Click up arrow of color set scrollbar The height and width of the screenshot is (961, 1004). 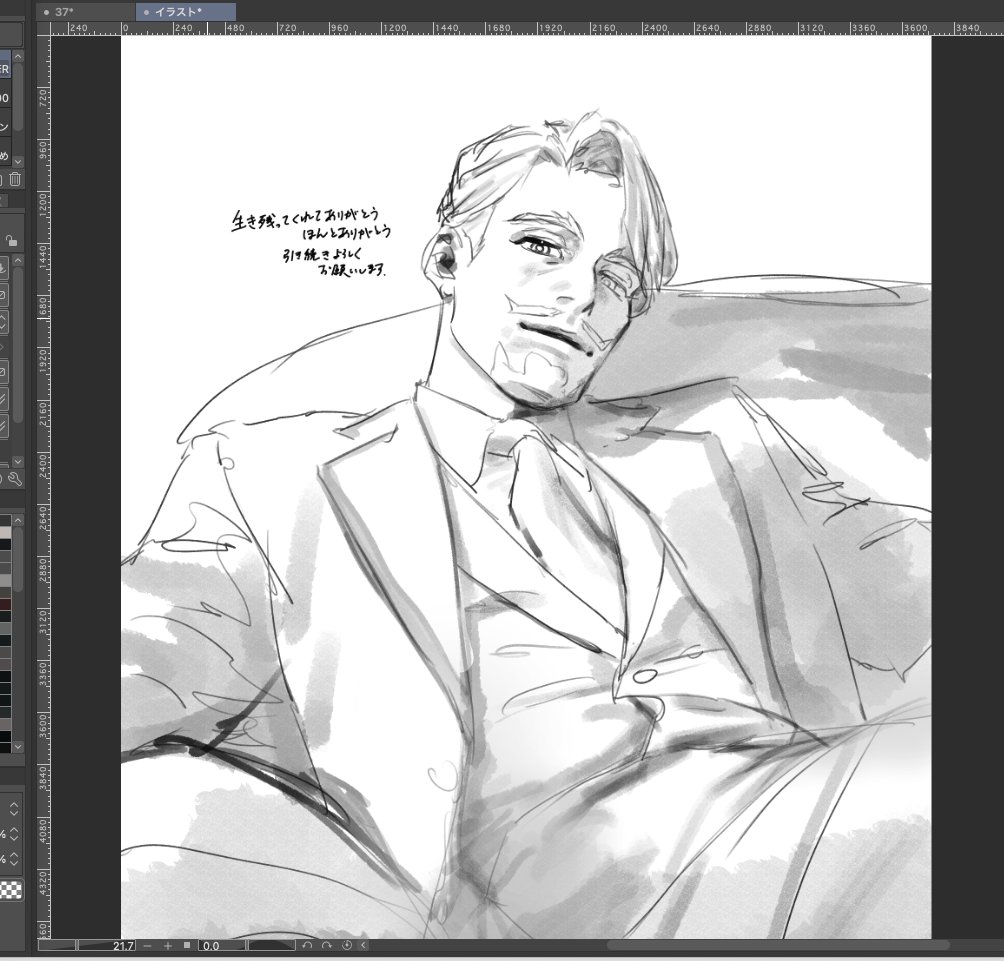18,521
